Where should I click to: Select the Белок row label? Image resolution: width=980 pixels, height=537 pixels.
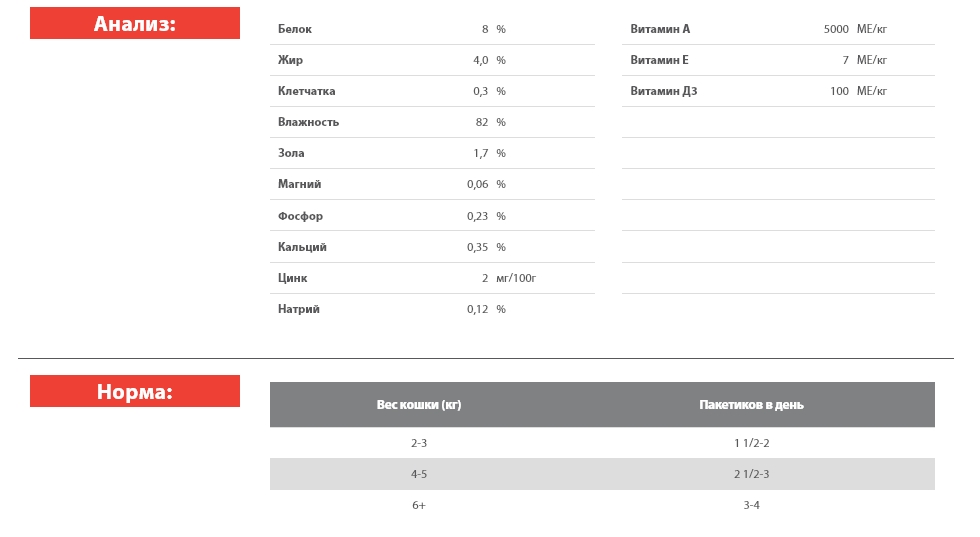(294, 30)
